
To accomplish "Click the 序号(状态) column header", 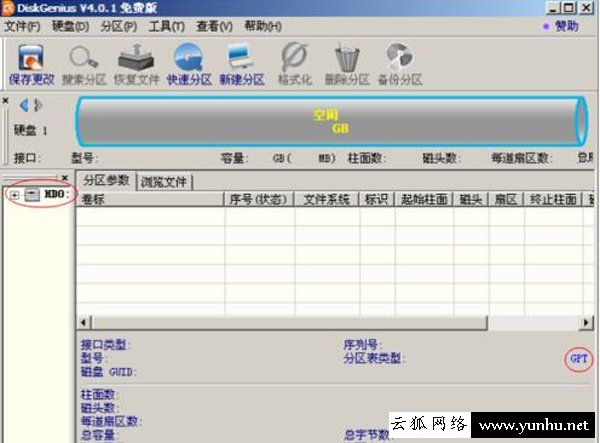I will pos(259,199).
